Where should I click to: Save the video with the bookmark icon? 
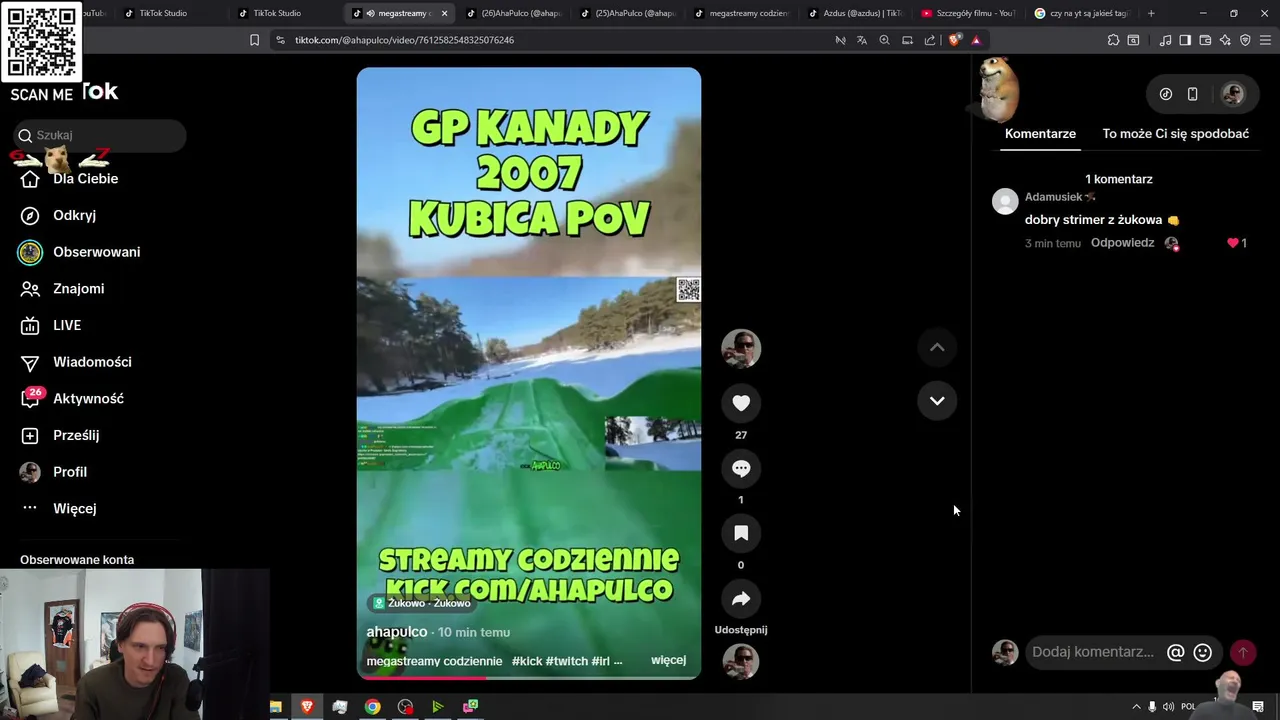click(x=741, y=533)
